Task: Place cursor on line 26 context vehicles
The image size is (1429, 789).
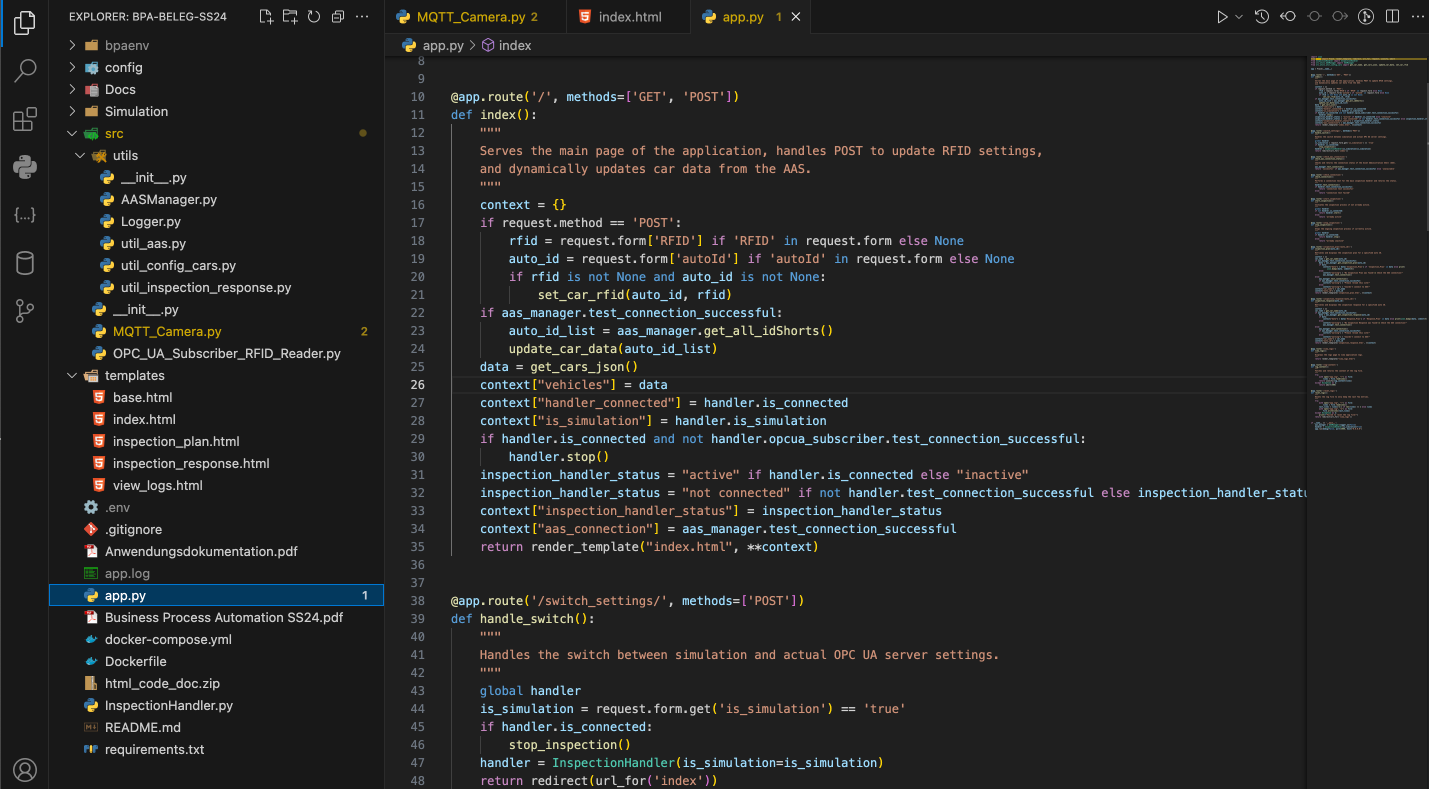Action: 573,385
